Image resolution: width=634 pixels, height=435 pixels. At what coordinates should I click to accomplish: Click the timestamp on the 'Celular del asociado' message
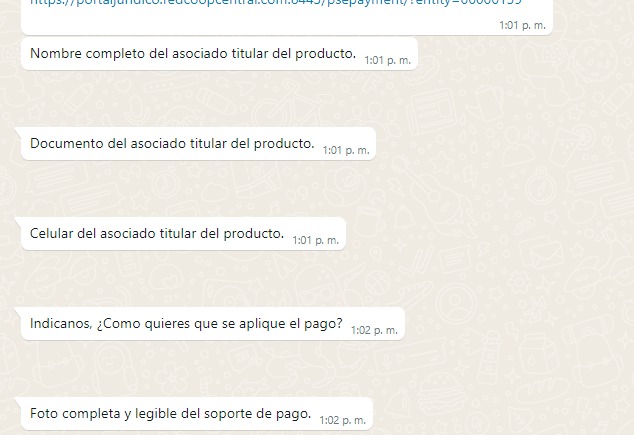[316, 241]
